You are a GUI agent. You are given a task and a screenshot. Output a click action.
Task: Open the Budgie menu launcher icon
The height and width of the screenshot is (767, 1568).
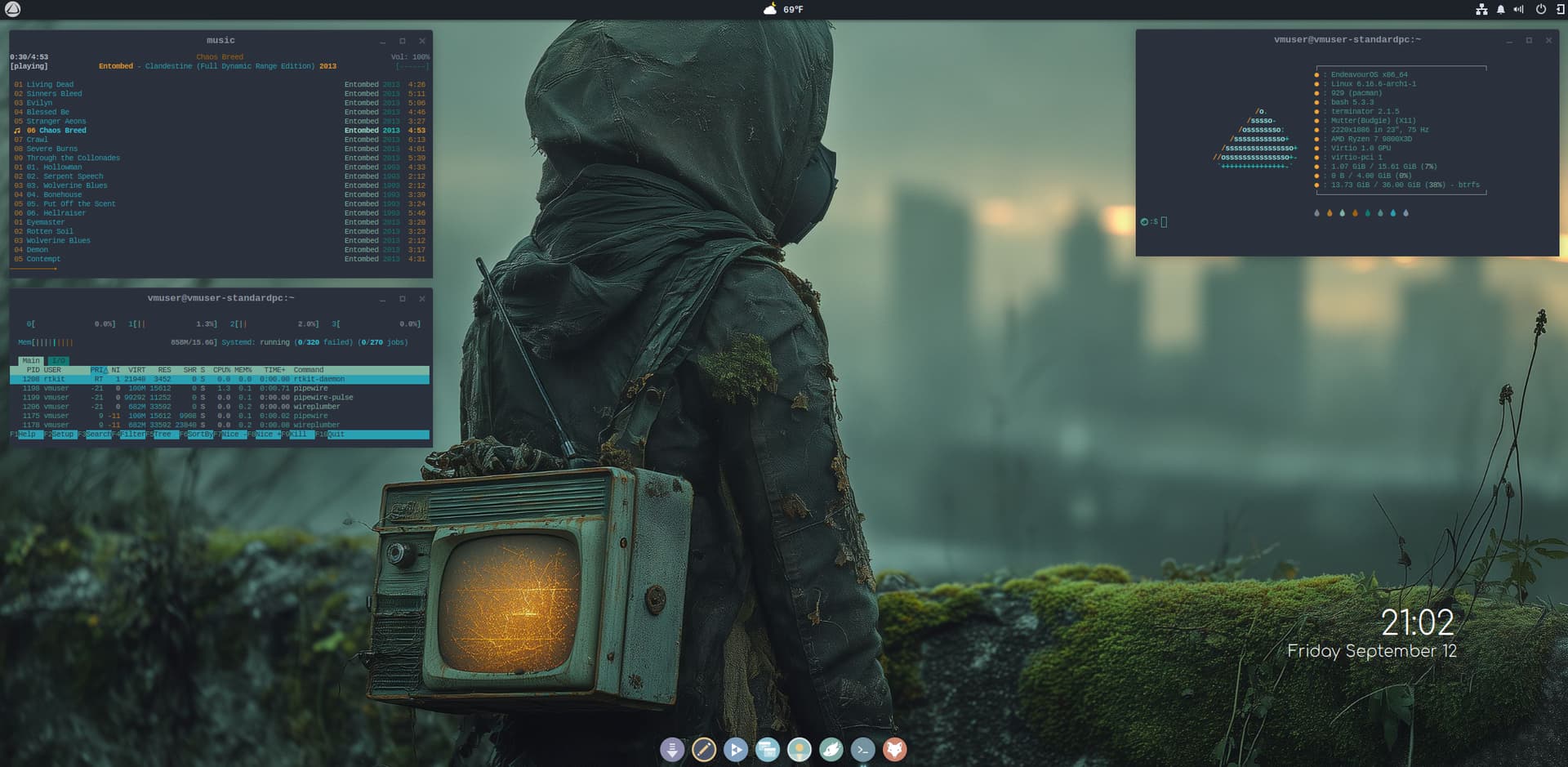click(13, 10)
